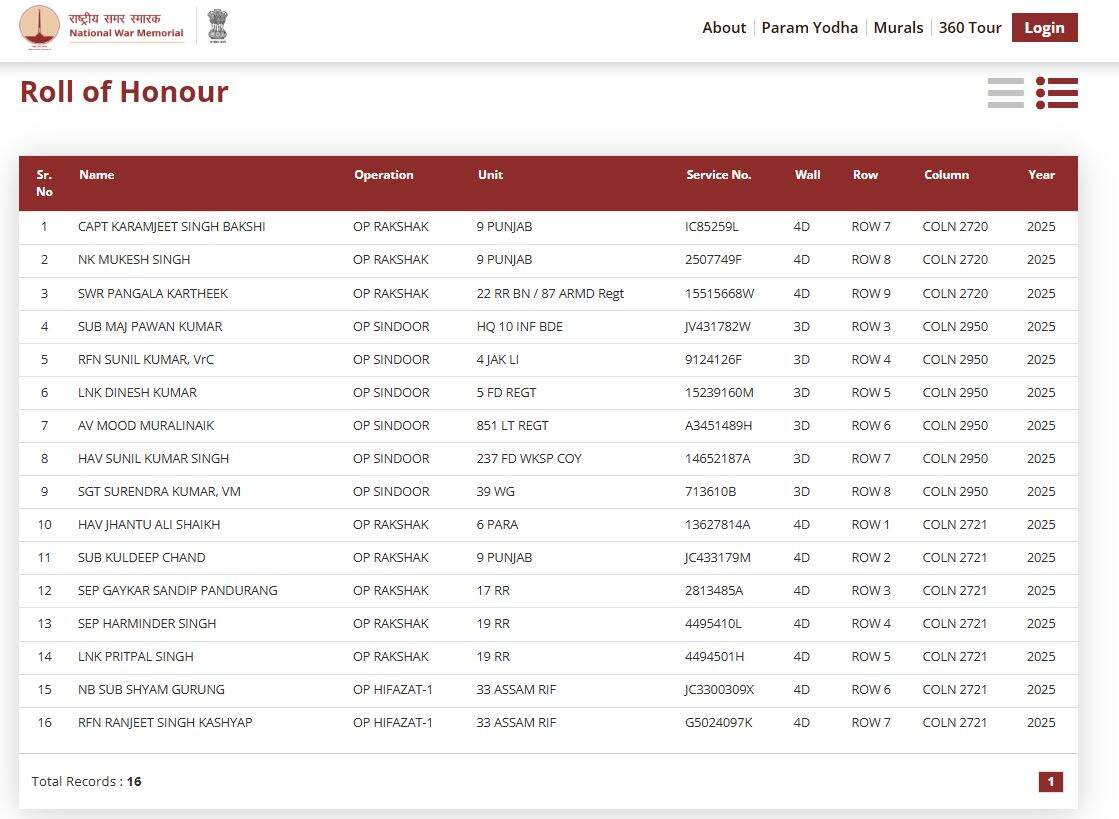Viewport: 1119px width, 819px height.
Task: Click the National War Memorial logo
Action: [101, 27]
